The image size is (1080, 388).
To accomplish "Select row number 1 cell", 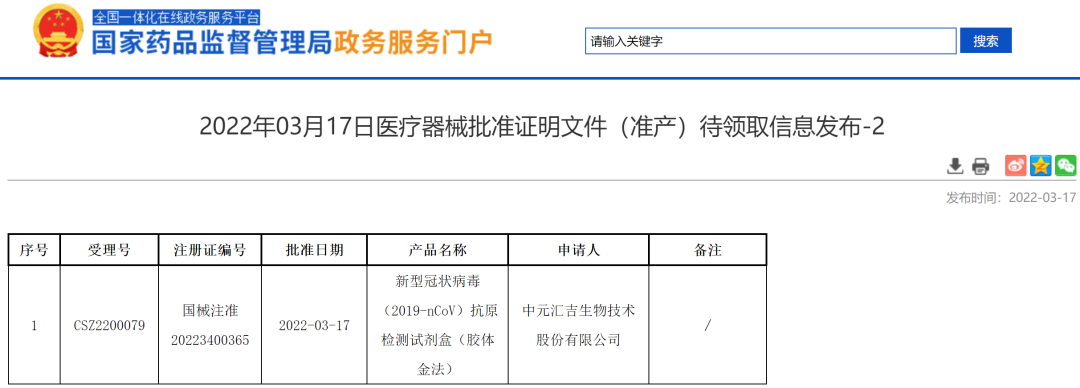I will tap(34, 325).
